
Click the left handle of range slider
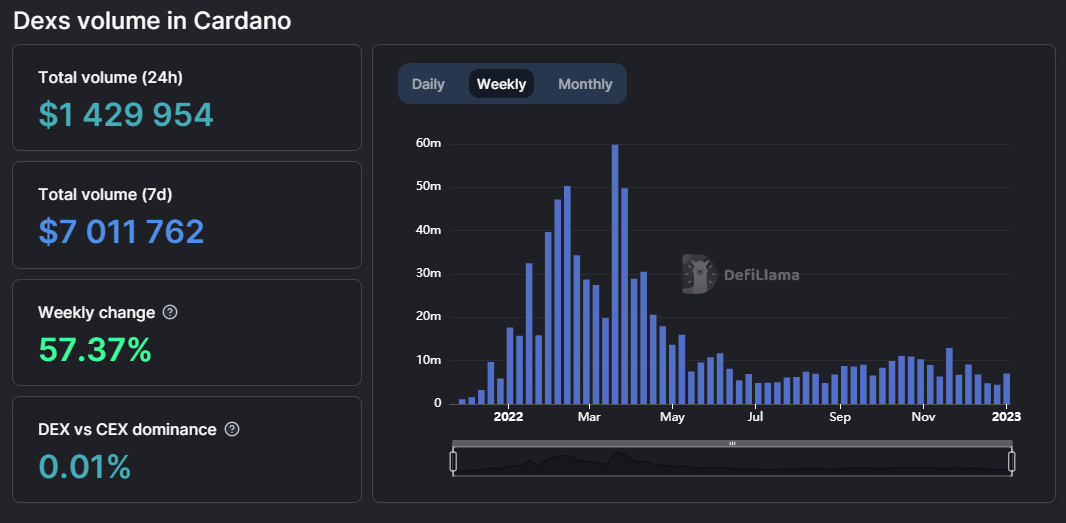453,461
